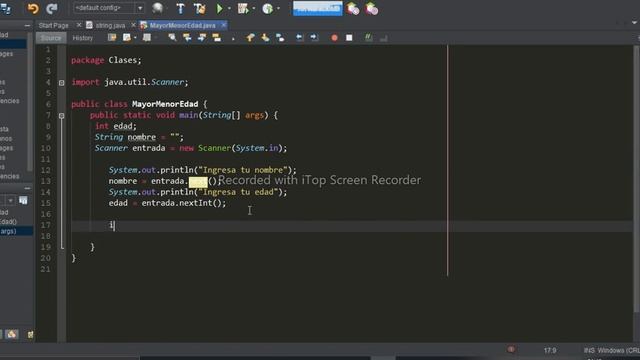This screenshot has width=640, height=360.
Task: Switch editor to Source view
Action: click(x=51, y=38)
